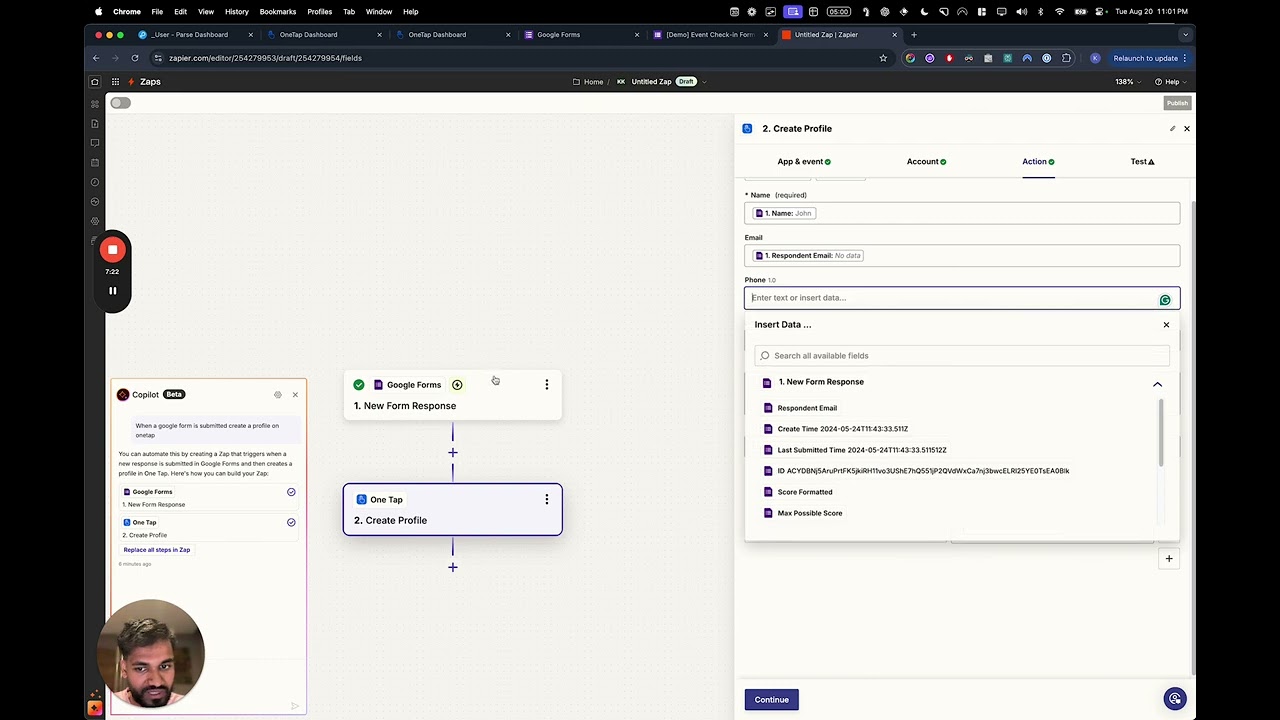Image resolution: width=1280 pixels, height=720 pixels.
Task: Add a step after Create Profile
Action: click(453, 567)
